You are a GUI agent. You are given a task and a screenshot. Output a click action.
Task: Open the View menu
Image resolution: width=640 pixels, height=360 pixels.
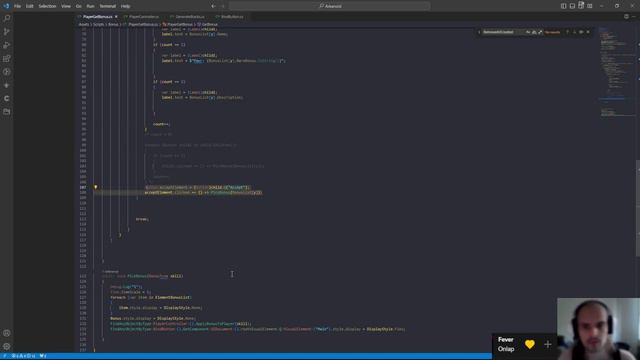pos(66,6)
